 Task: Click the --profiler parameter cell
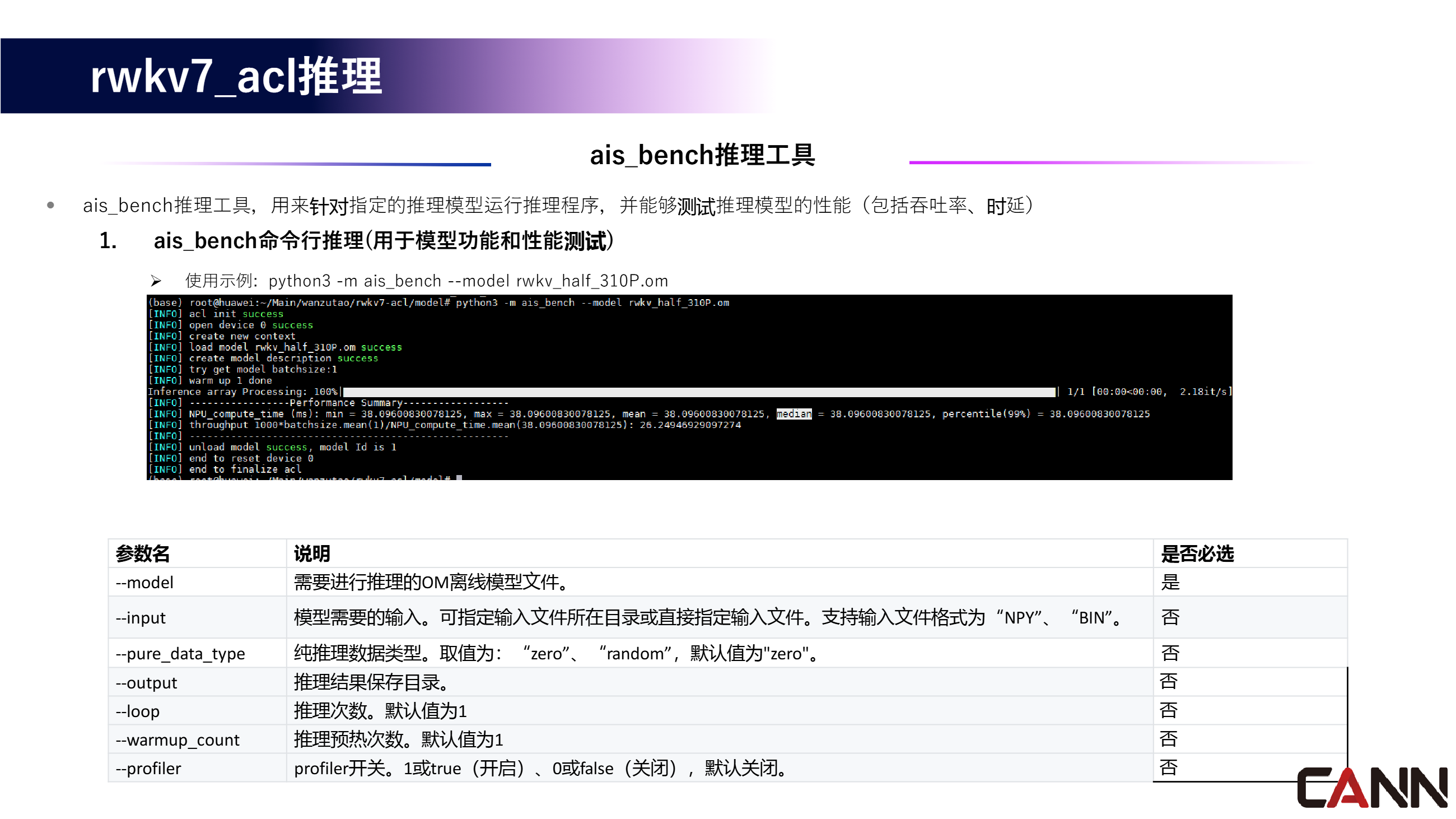(148, 768)
